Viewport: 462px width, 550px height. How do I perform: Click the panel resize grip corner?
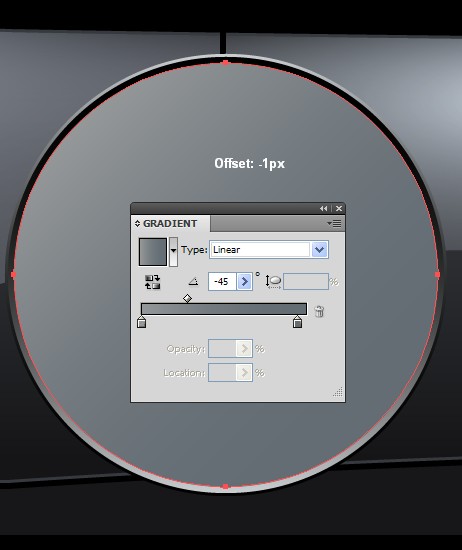(x=338, y=392)
